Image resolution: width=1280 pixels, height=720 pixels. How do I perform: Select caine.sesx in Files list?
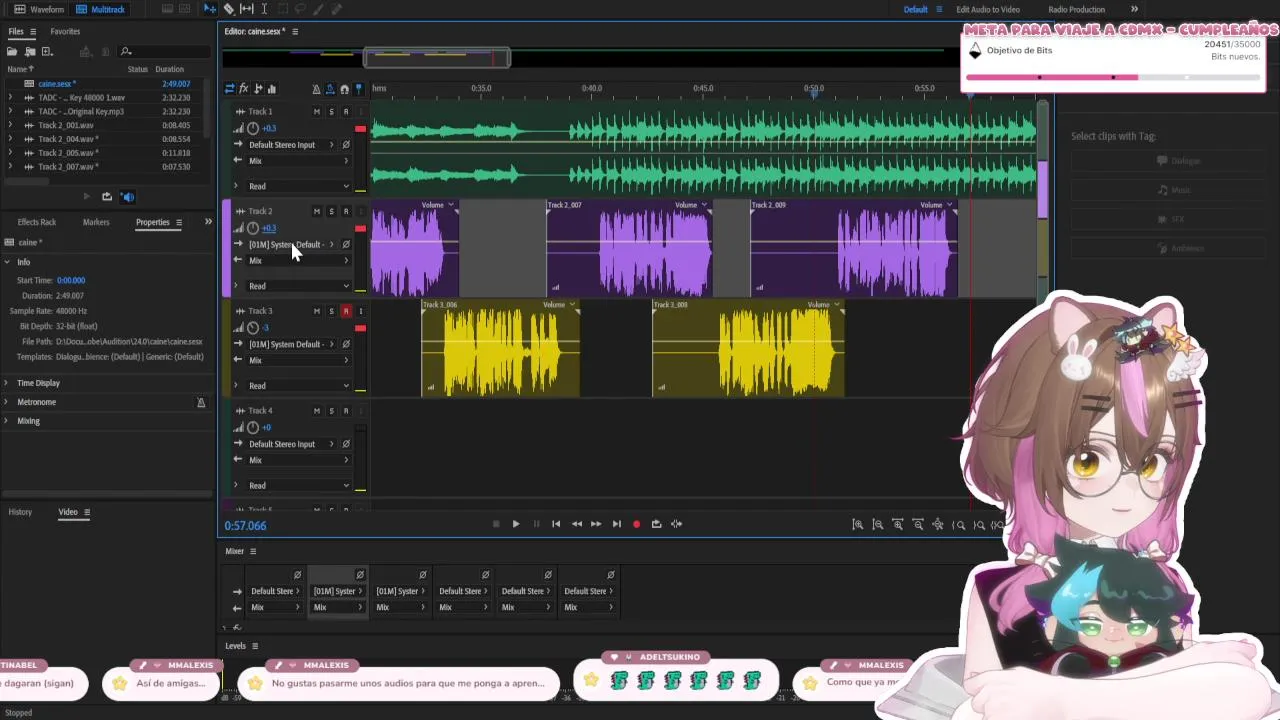55,84
